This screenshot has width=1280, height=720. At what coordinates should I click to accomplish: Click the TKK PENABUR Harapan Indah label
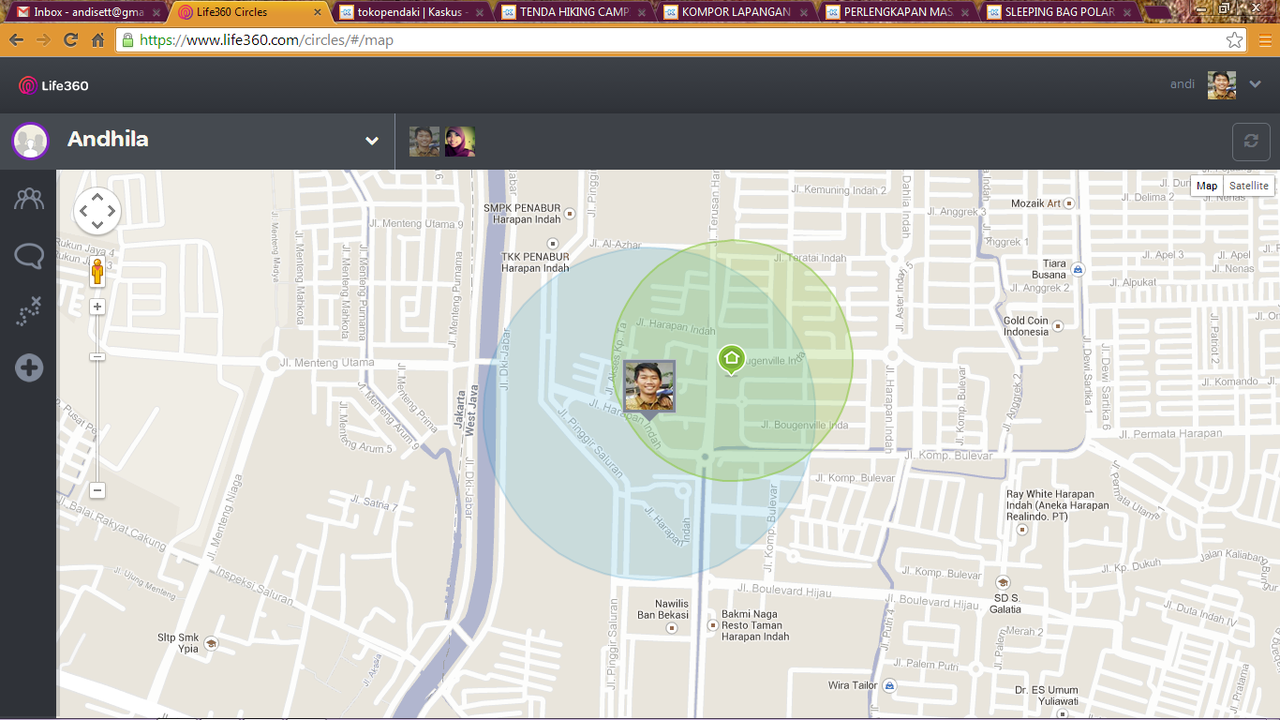[535, 262]
